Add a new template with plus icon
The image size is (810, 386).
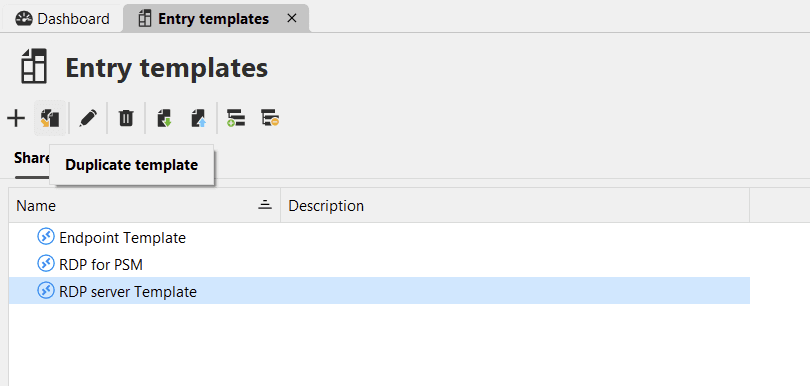16,118
